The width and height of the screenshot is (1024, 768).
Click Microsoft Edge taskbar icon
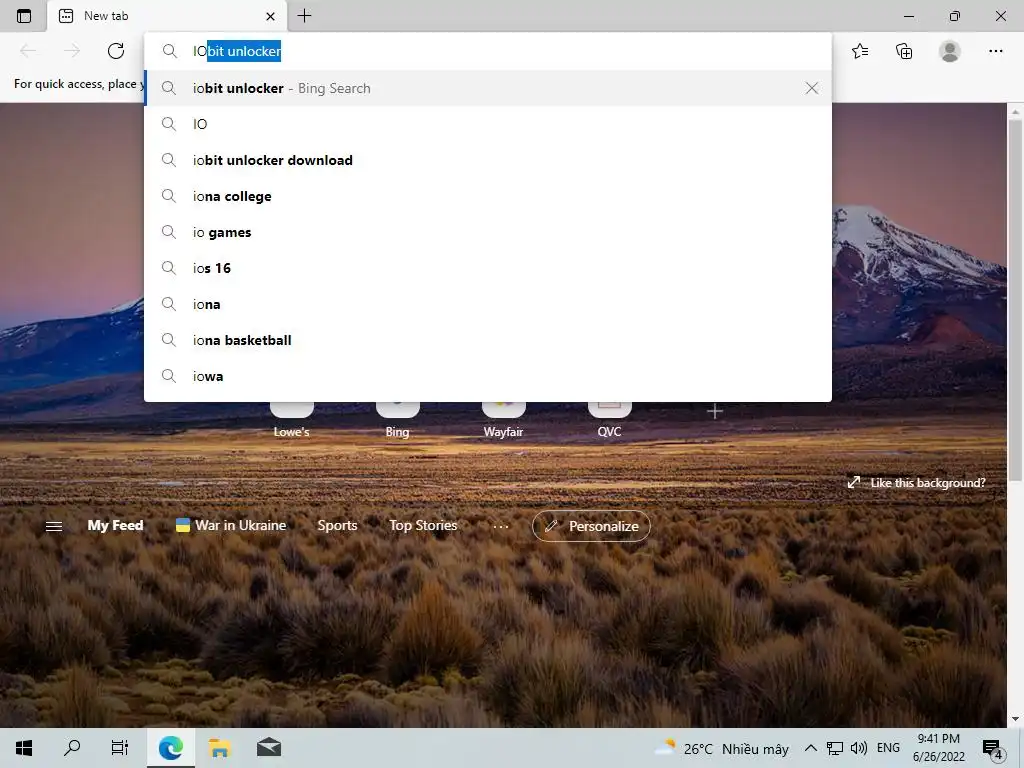coord(170,748)
